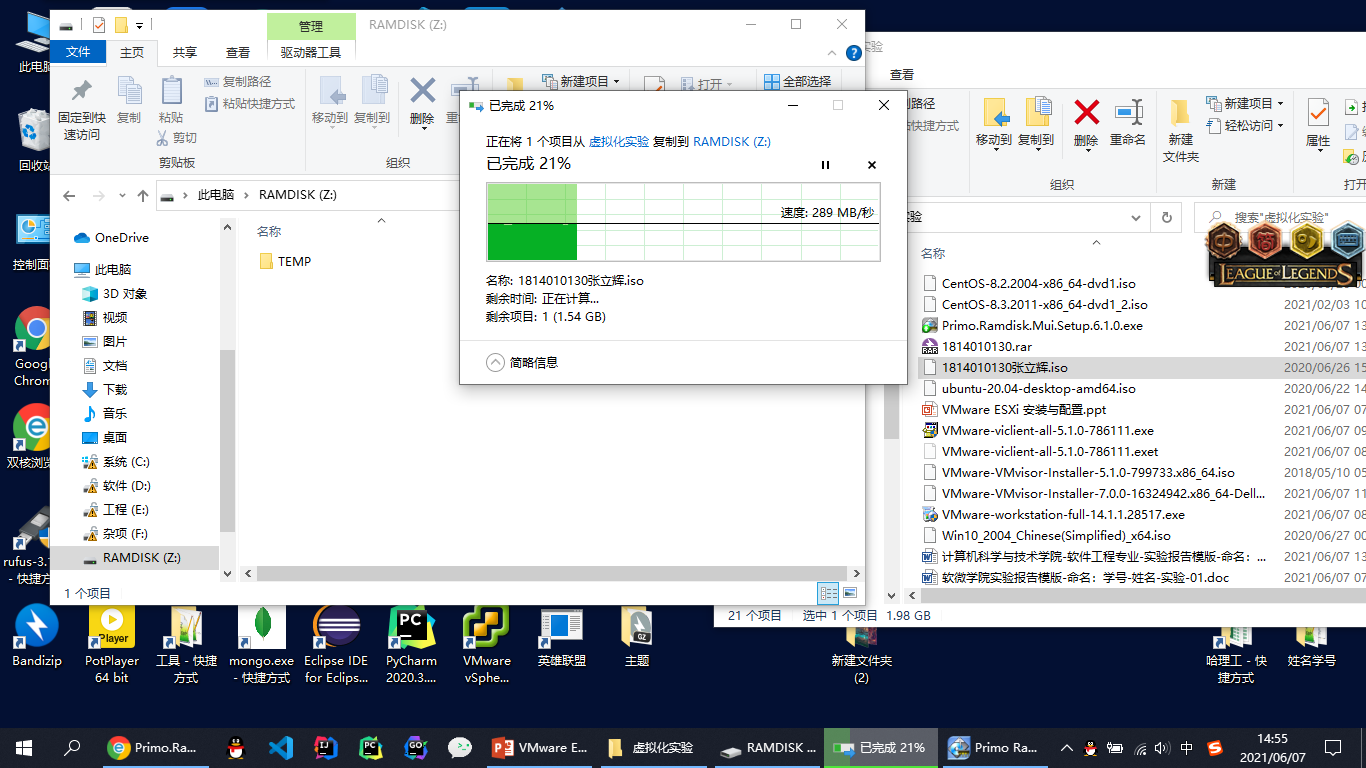Switch to details view layout
Screen dimensions: 1366x768
tap(828, 593)
